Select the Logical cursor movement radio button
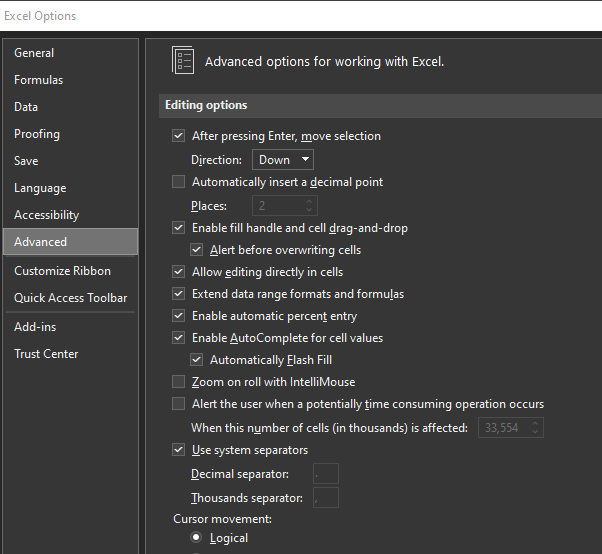The image size is (602, 554). coord(197,538)
